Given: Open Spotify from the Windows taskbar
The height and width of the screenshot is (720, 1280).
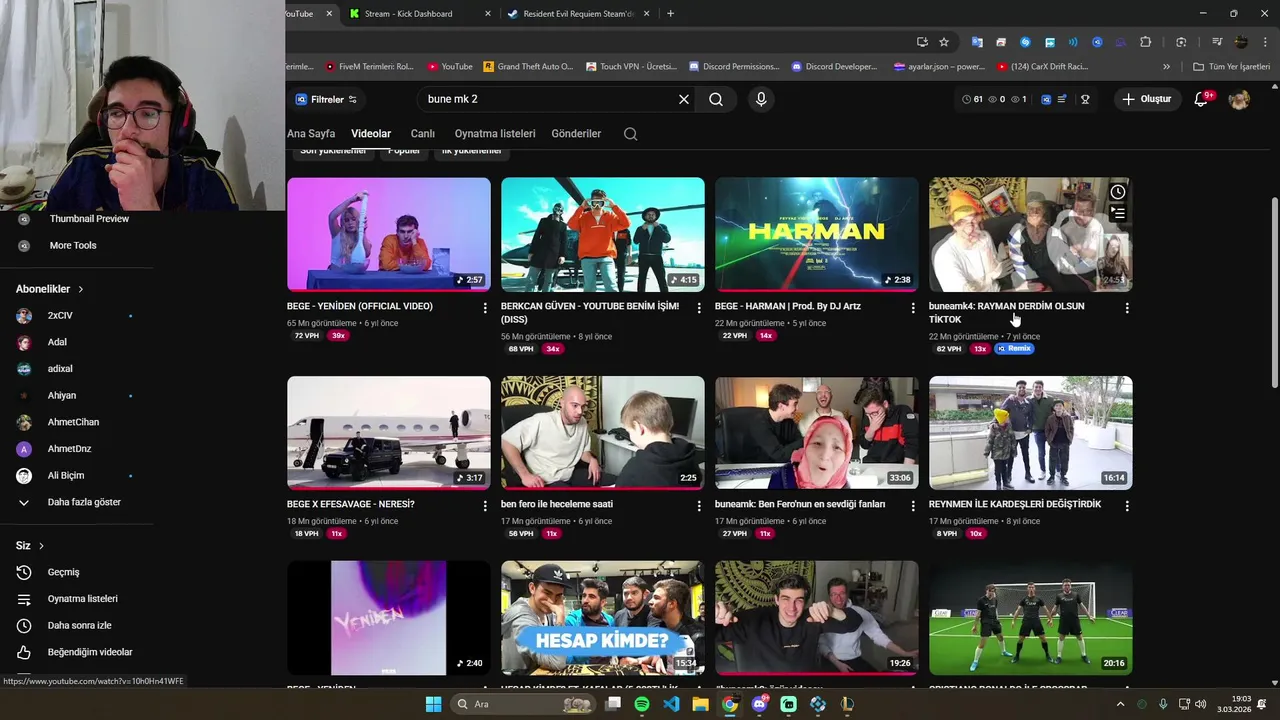Looking at the screenshot, I should click(642, 704).
